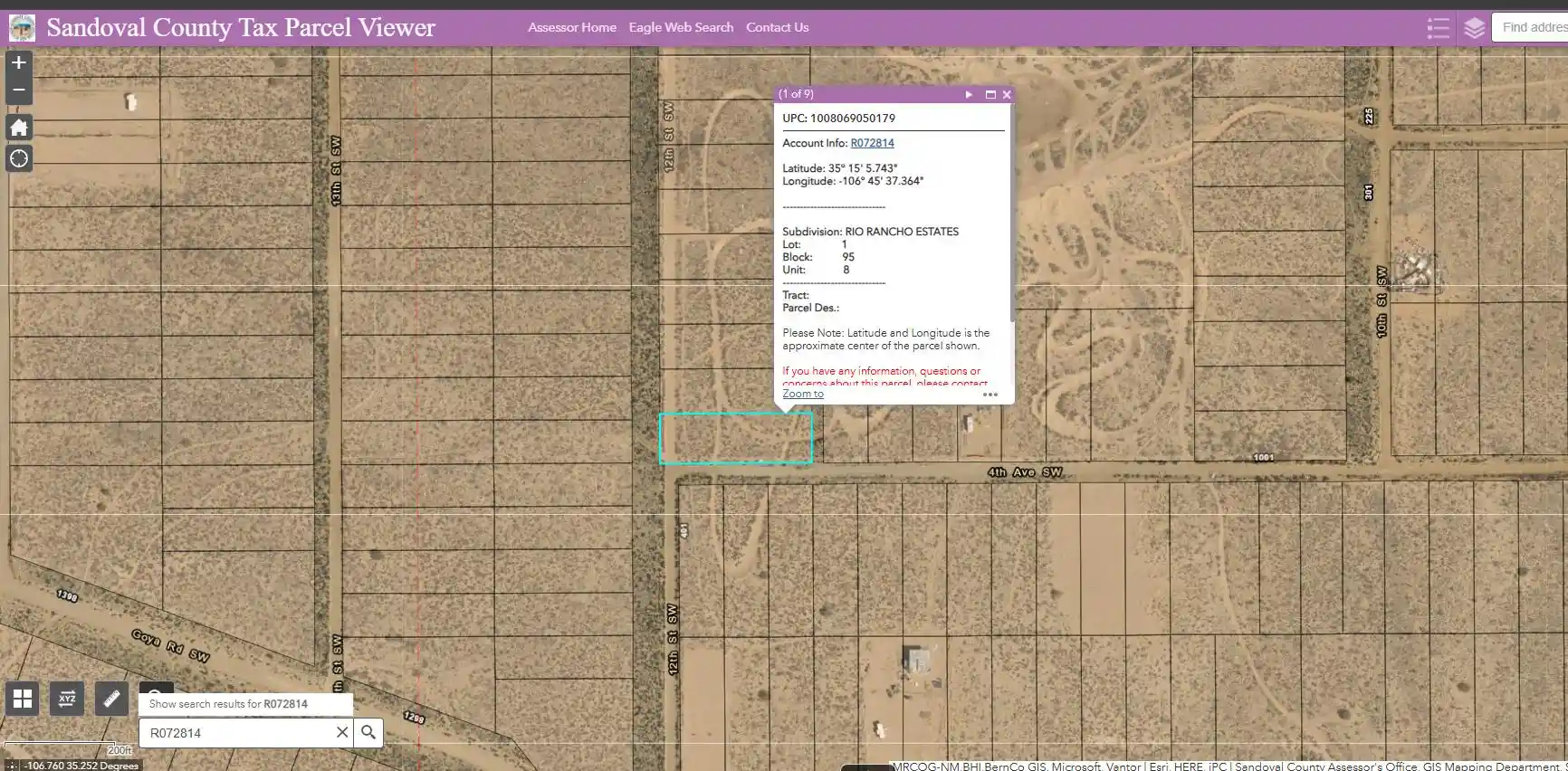Select 'Show search results for R072814' suggestion
The width and height of the screenshot is (1568, 771).
245,704
